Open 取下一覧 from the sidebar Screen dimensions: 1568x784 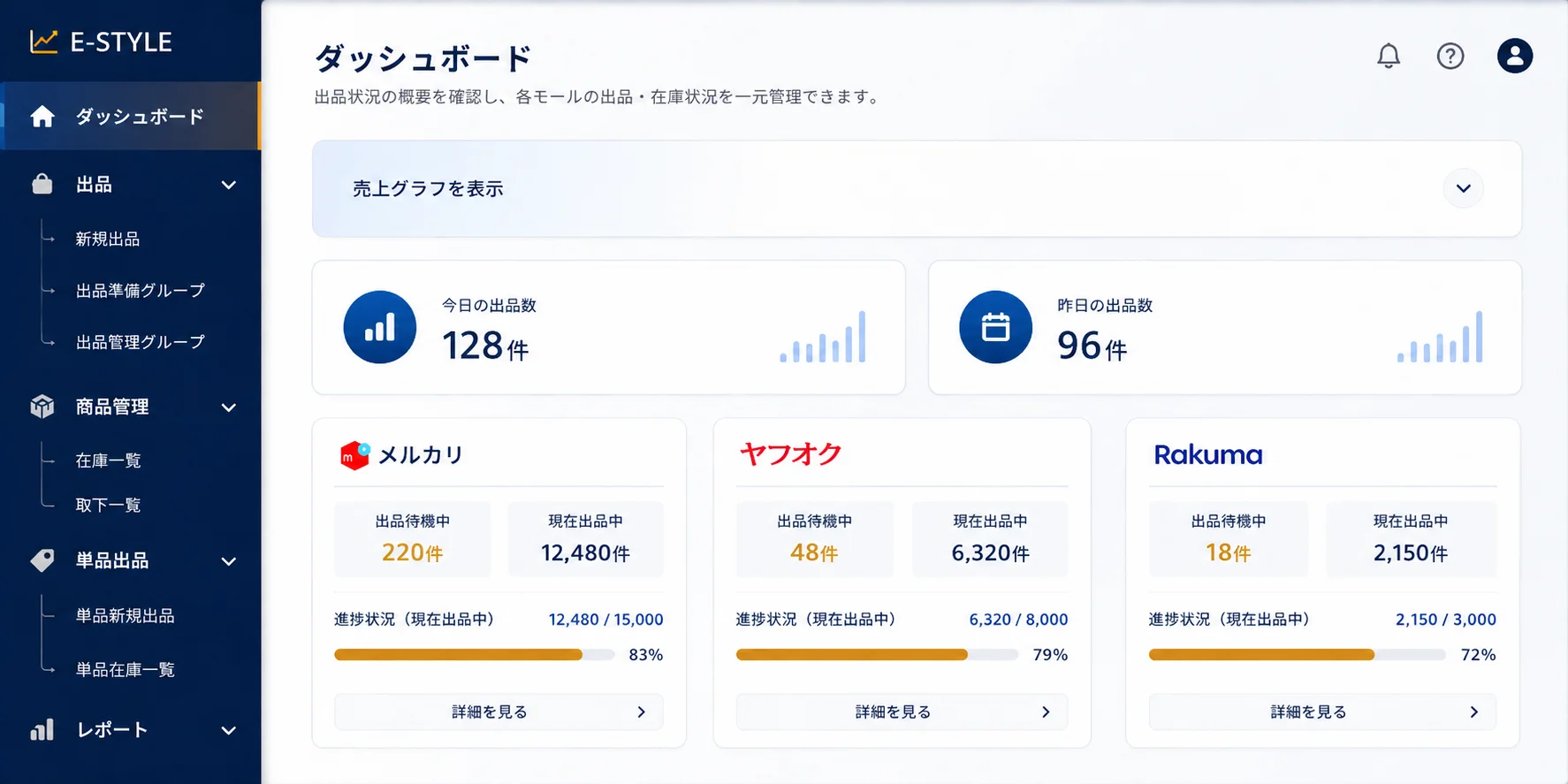coord(108,505)
